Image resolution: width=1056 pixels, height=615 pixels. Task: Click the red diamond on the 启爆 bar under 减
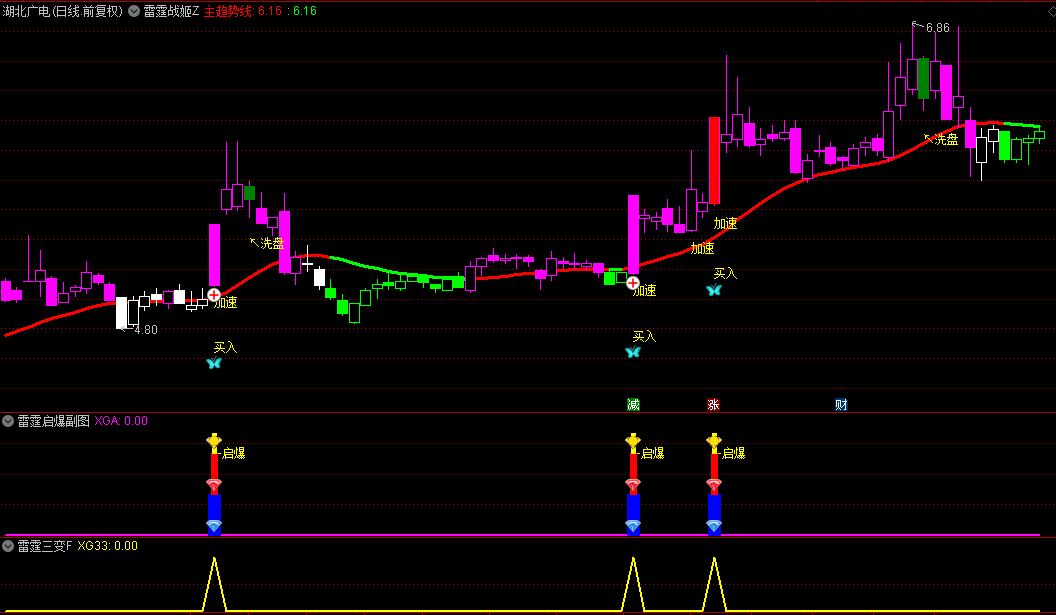pos(633,485)
